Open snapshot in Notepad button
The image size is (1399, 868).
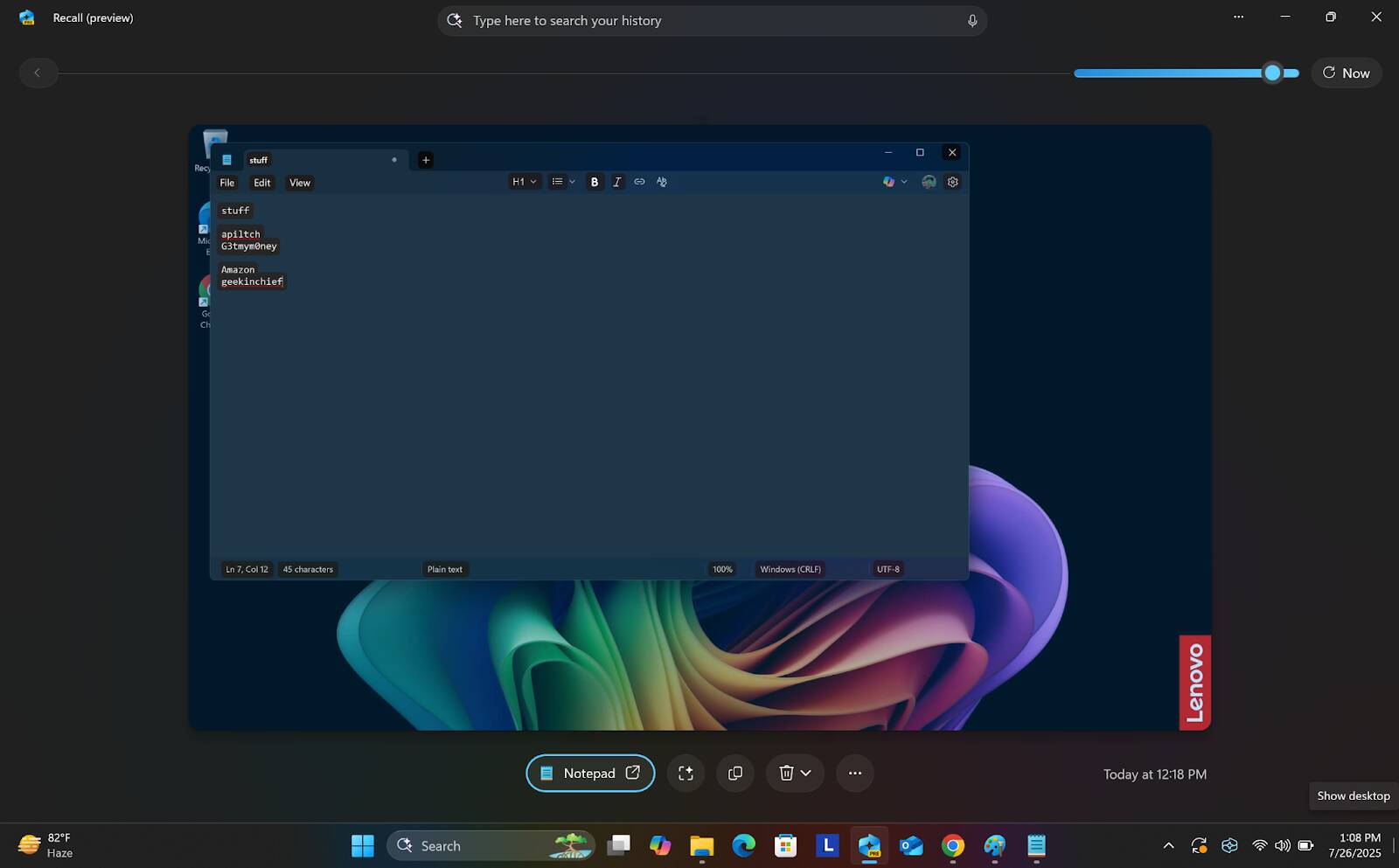pos(590,773)
